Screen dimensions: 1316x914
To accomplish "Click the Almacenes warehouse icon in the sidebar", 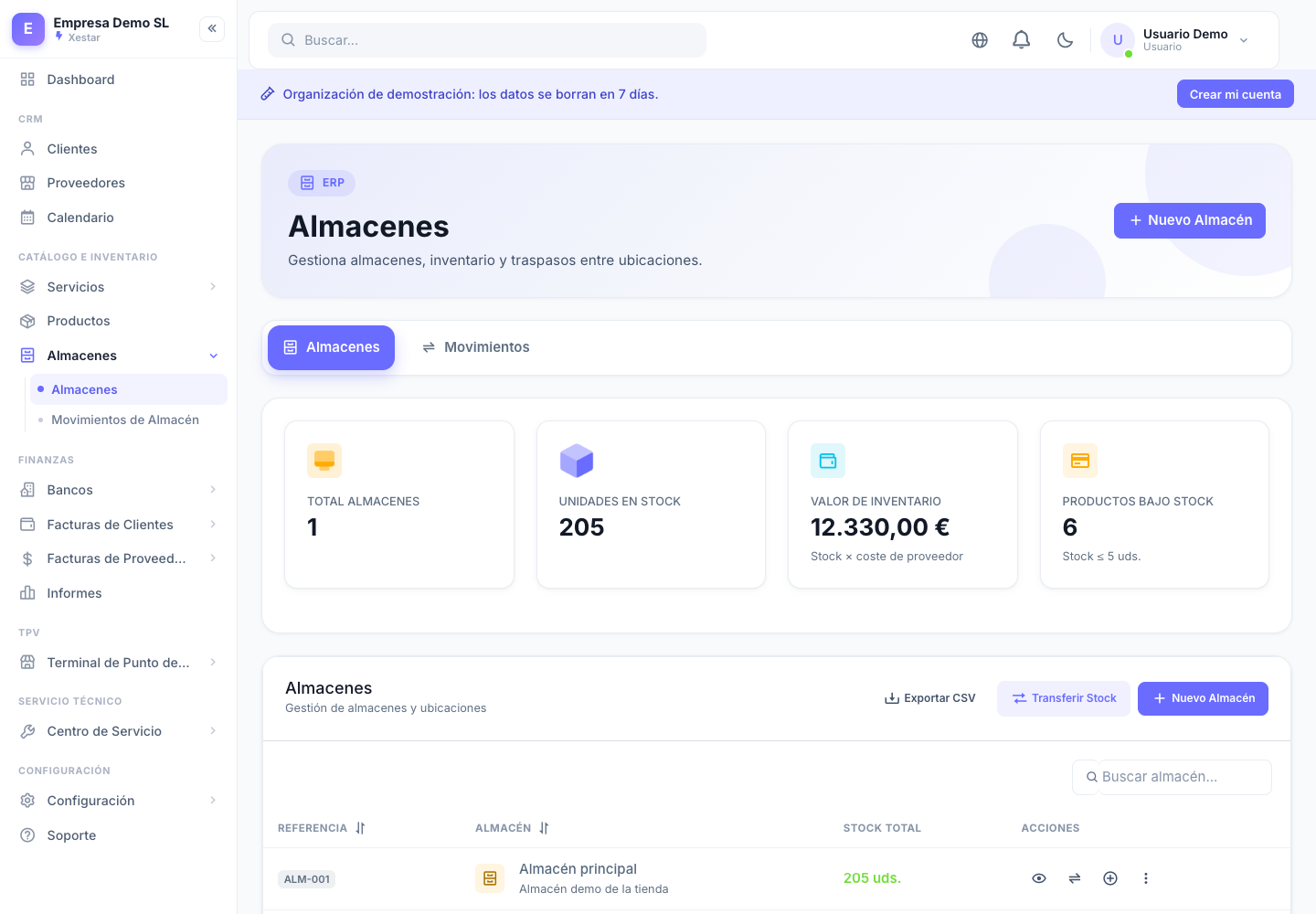I will coord(27,356).
